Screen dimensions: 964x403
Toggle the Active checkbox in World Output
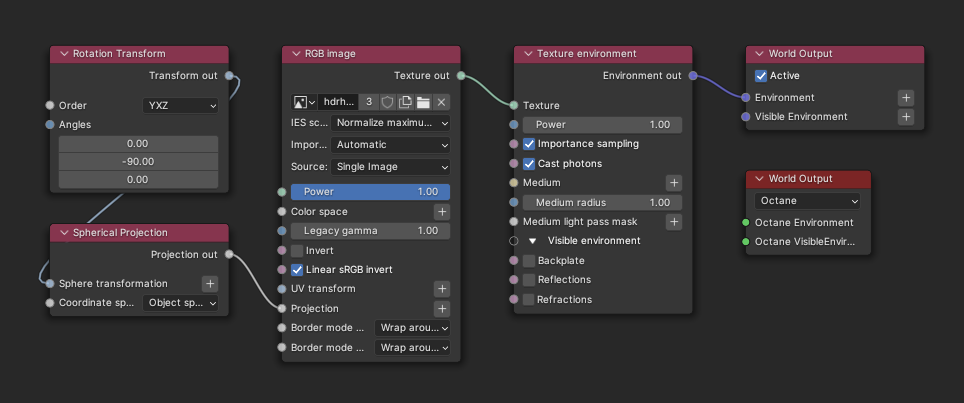[762, 76]
